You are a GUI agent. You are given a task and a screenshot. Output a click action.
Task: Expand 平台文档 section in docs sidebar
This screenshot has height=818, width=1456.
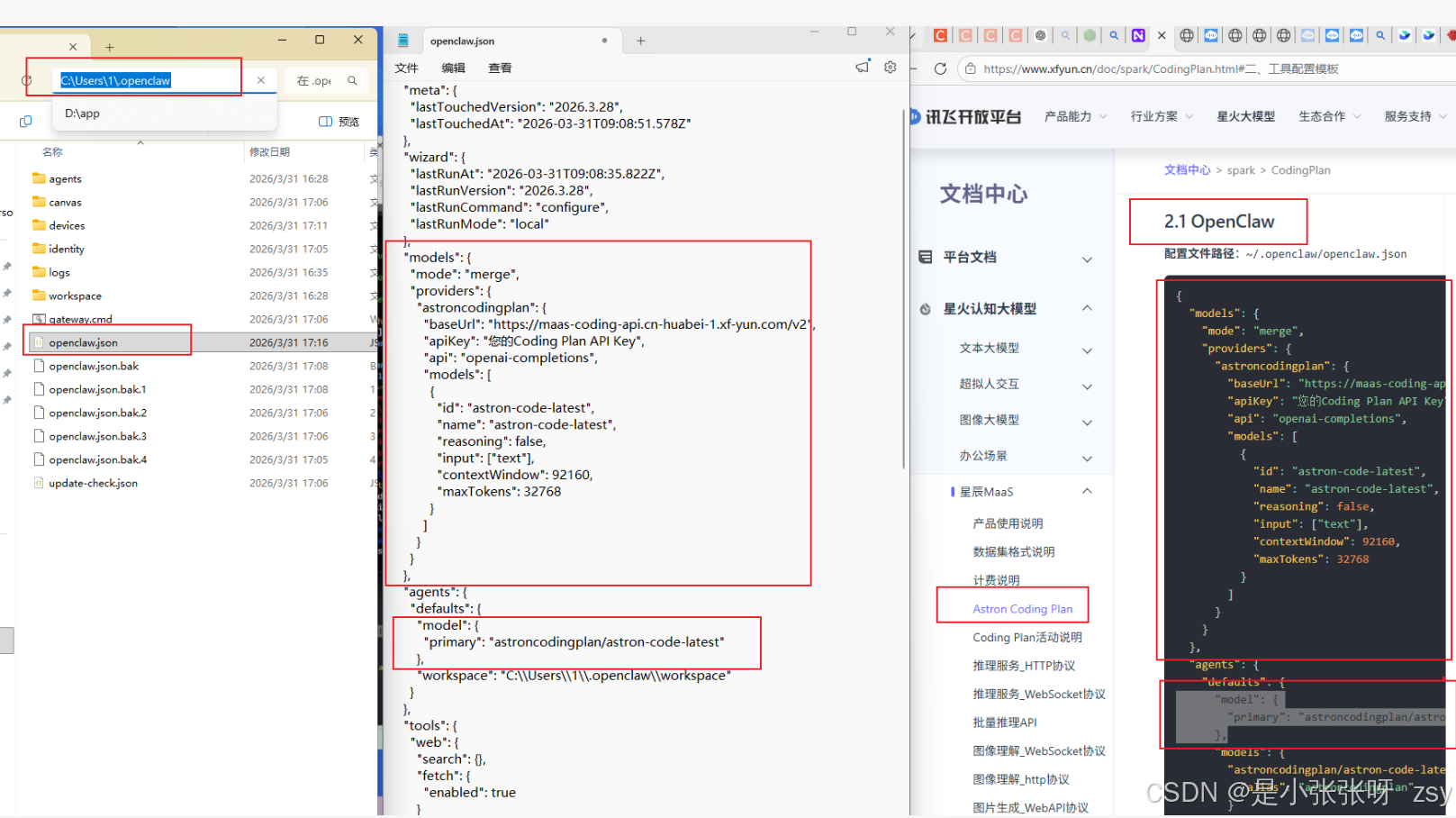(1087, 259)
